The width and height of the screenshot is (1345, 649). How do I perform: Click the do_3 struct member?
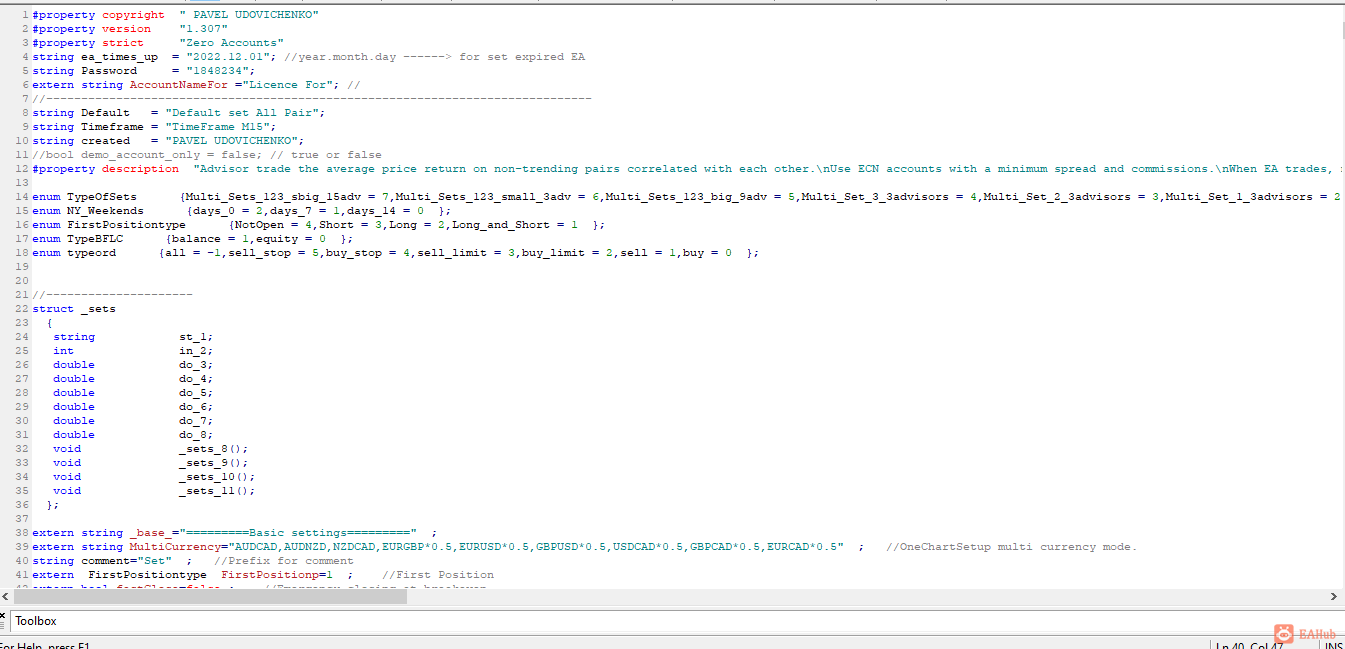pyautogui.click(x=197, y=365)
